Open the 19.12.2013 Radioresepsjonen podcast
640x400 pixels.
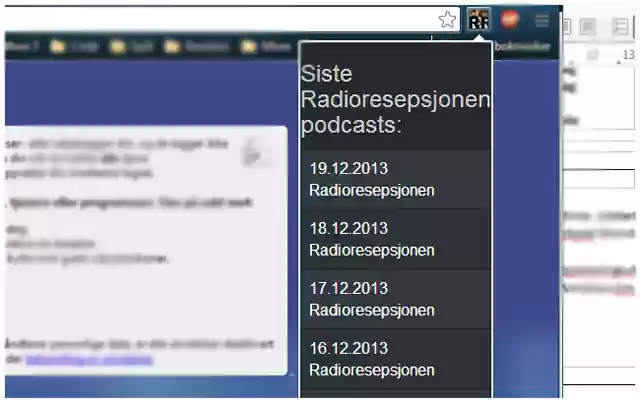395,179
